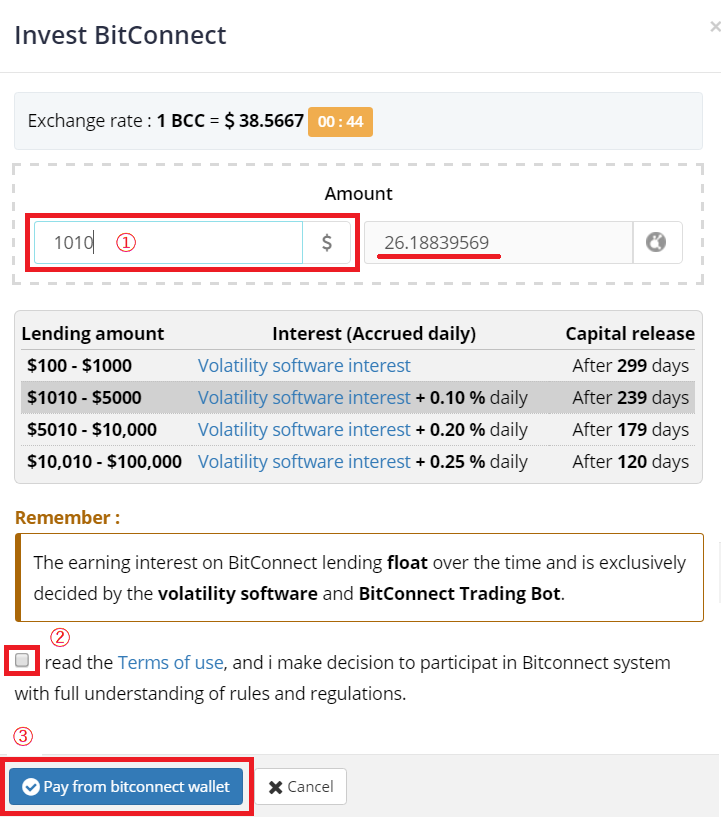The image size is (724, 817).
Task: Click the Exchange rate 1 BCC value text
Action: point(230,122)
